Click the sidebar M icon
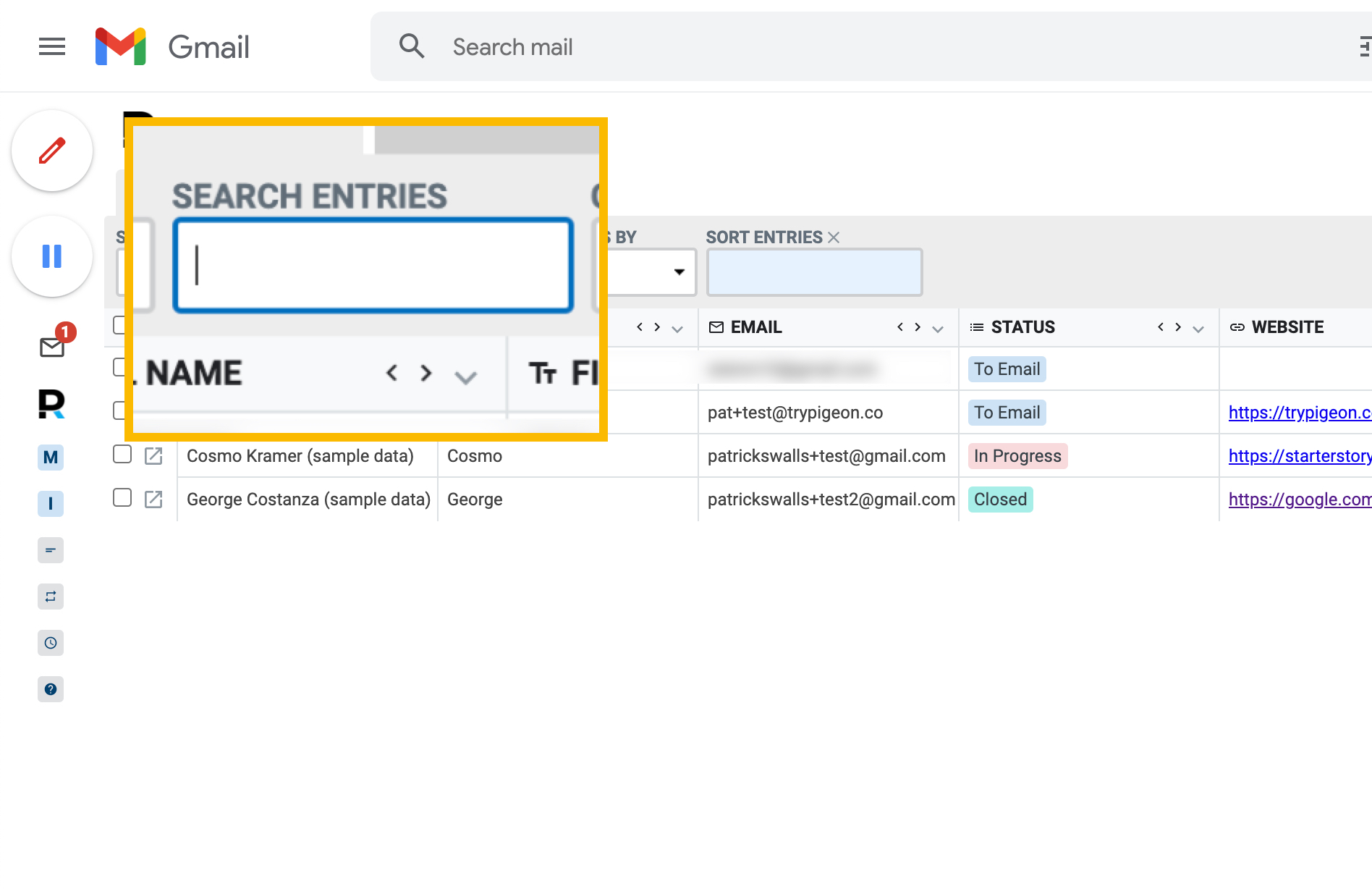Viewport: 1372px width, 889px height. [x=51, y=458]
